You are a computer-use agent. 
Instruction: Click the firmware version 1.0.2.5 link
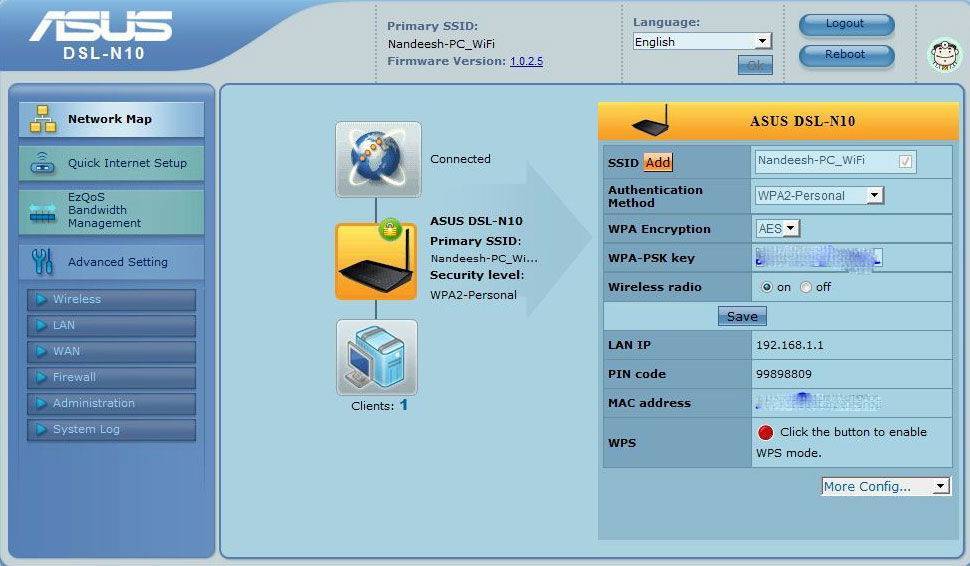coord(526,61)
